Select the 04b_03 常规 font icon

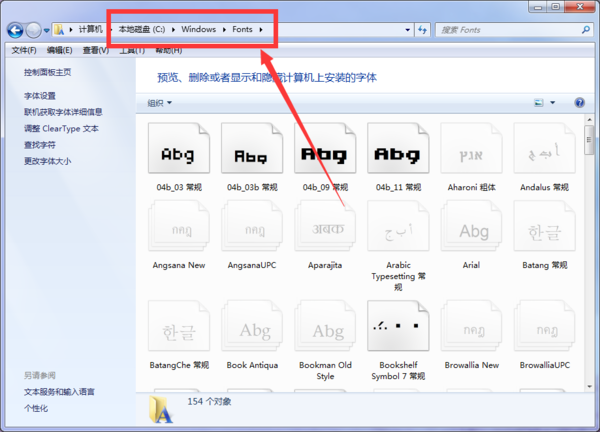pyautogui.click(x=179, y=148)
